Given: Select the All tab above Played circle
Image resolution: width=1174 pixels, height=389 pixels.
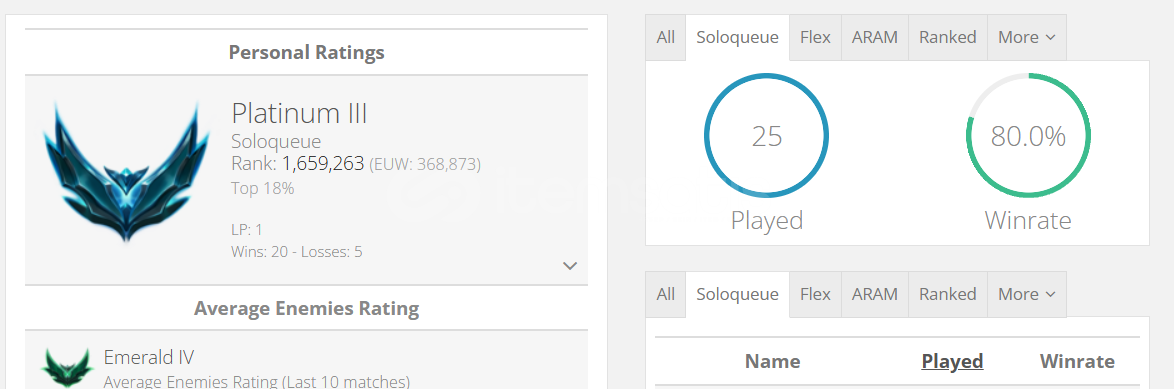Looking at the screenshot, I should coord(666,37).
